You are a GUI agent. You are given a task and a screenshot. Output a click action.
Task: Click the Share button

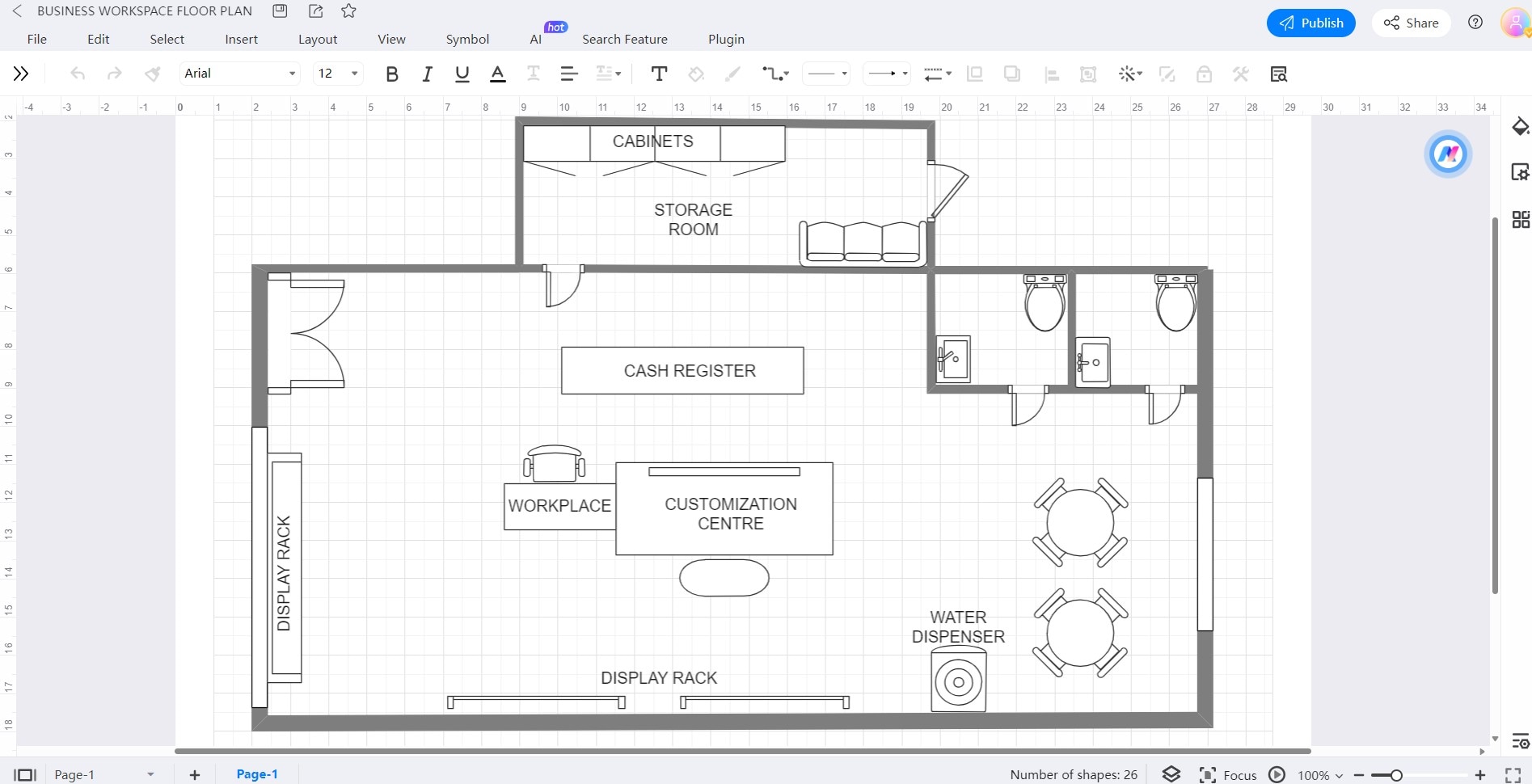(x=1411, y=23)
